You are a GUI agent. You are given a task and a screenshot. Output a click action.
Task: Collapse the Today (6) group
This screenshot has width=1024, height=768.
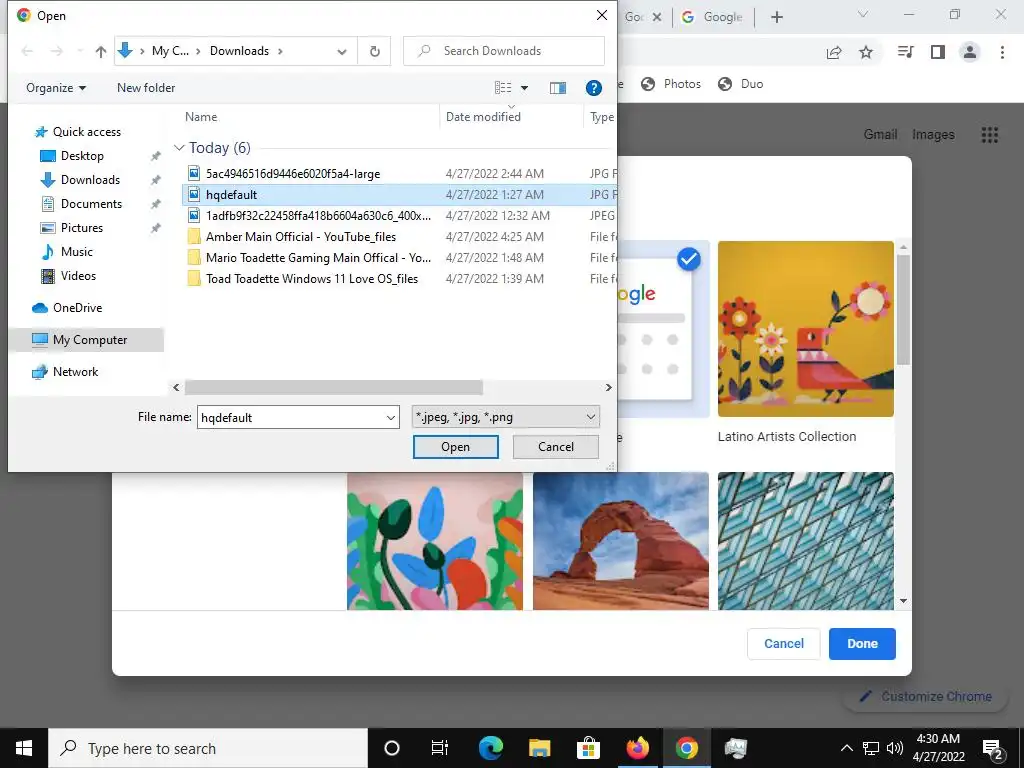(179, 148)
